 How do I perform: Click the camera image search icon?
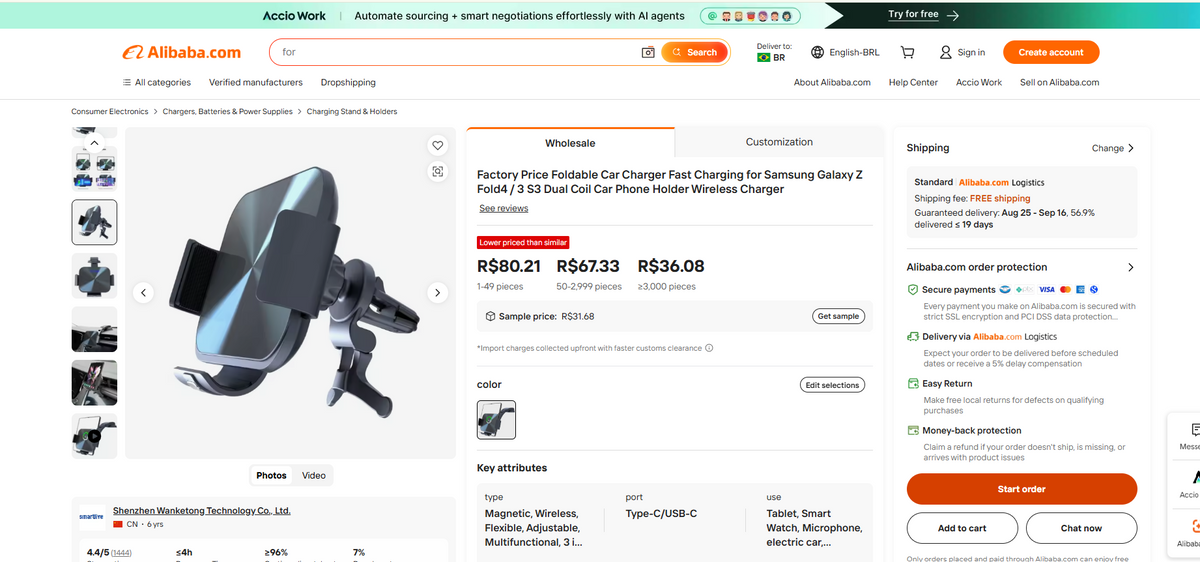tap(648, 52)
